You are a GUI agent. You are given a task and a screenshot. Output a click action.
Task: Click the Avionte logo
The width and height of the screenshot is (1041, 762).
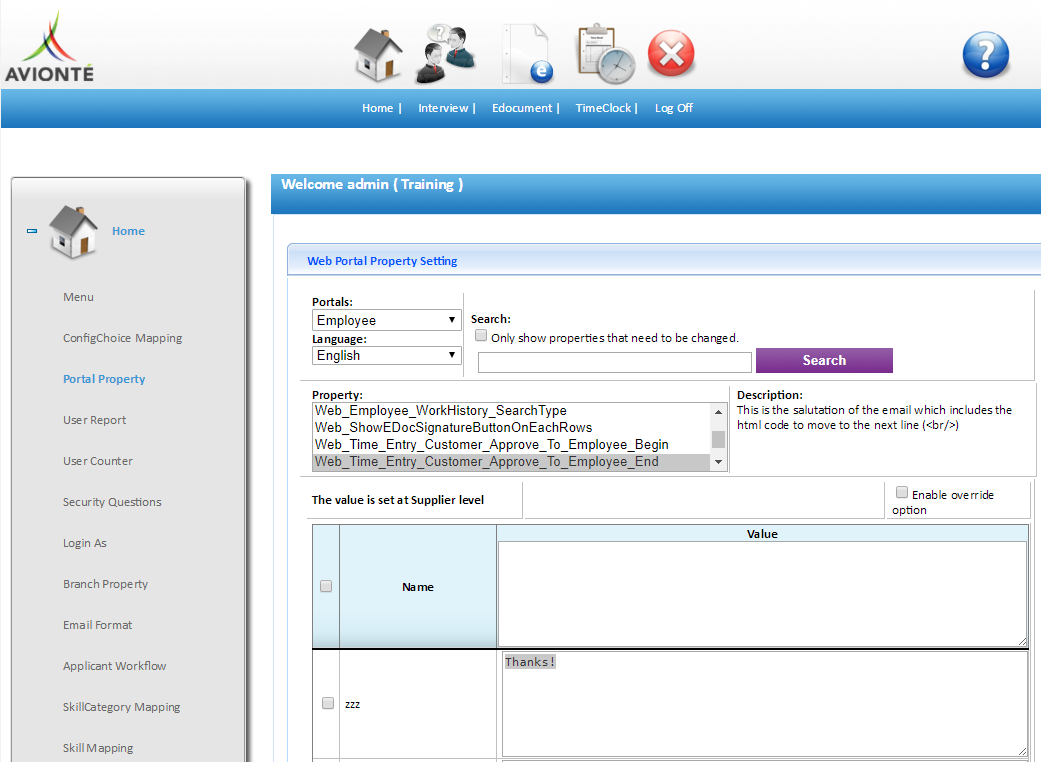(49, 46)
